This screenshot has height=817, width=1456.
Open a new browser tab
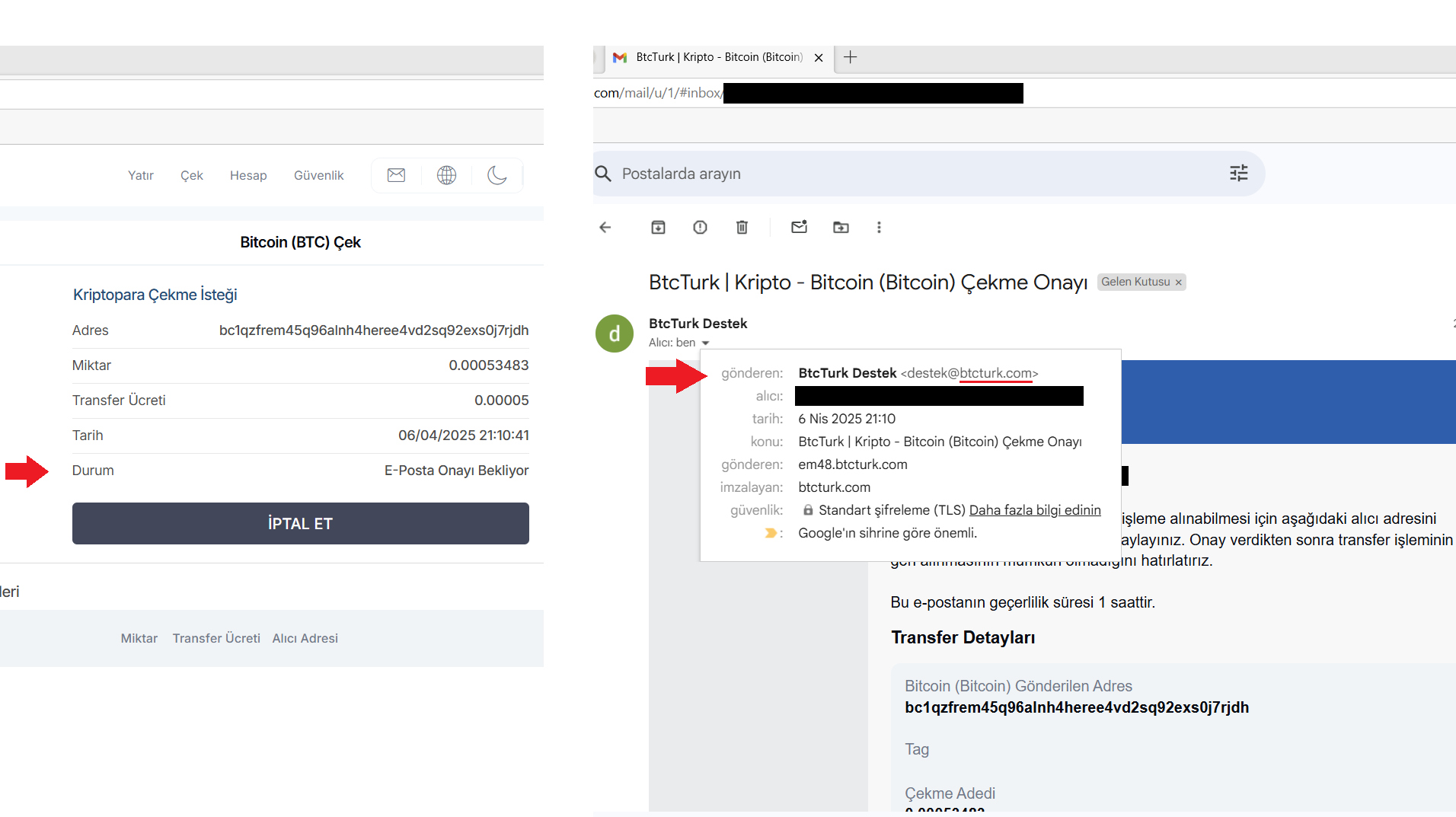(851, 58)
